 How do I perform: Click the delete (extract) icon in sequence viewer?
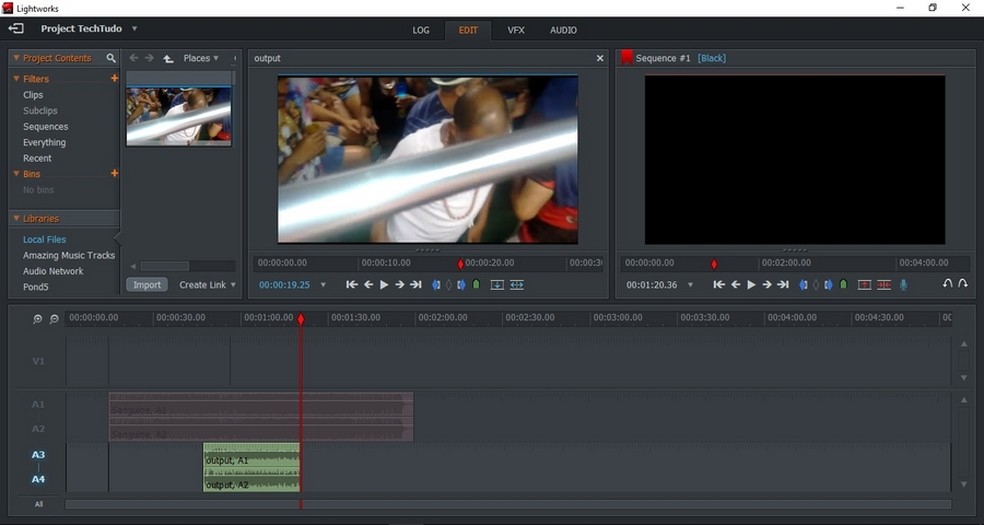884,285
